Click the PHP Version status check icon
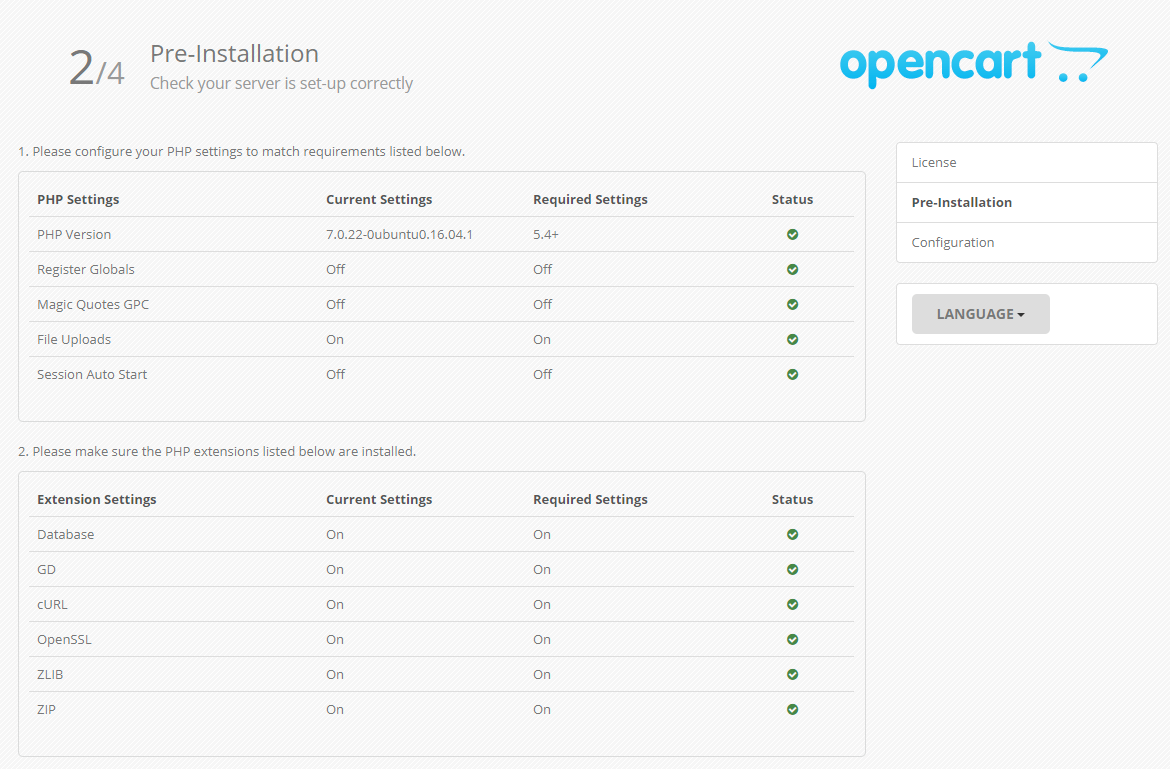1170x769 pixels. tap(792, 234)
